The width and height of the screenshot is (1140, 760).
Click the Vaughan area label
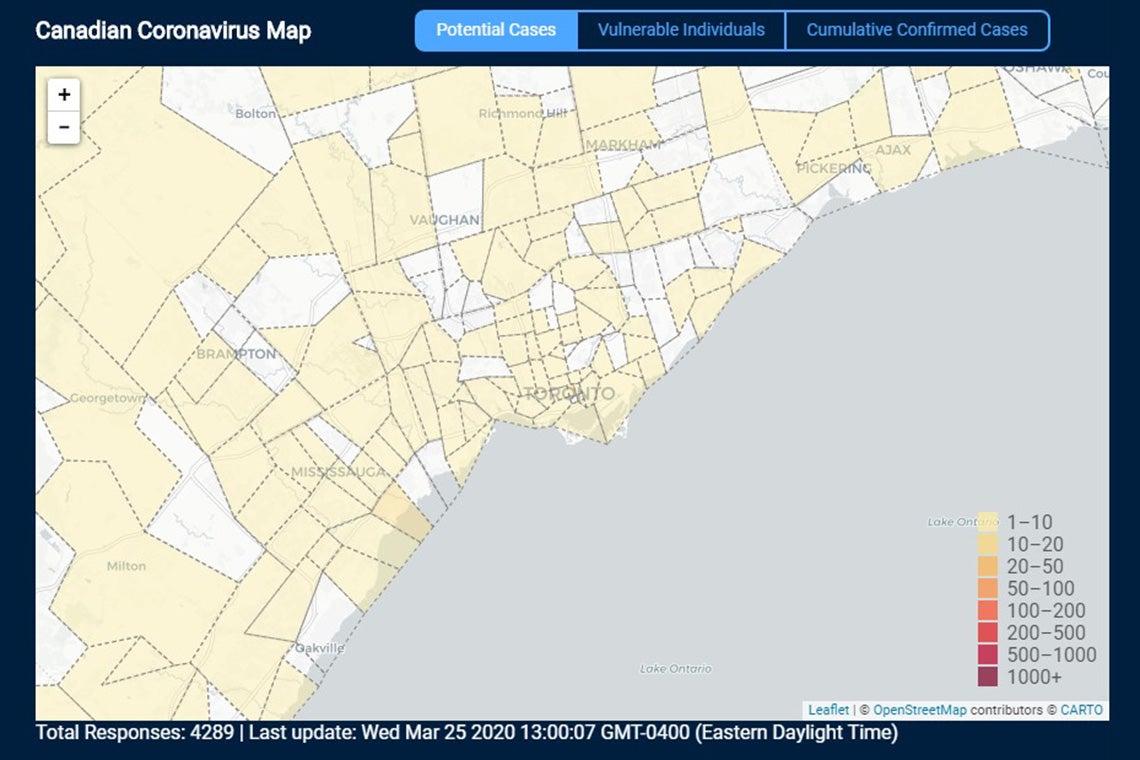tap(444, 219)
